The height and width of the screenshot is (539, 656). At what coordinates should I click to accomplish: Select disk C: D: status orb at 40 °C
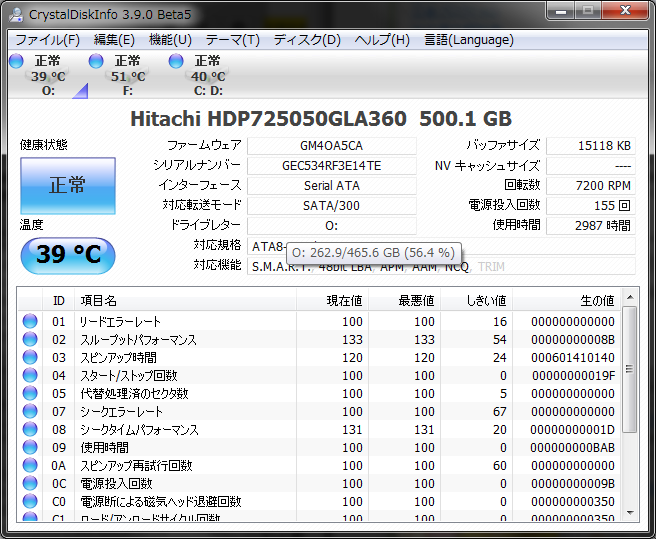pos(176,61)
